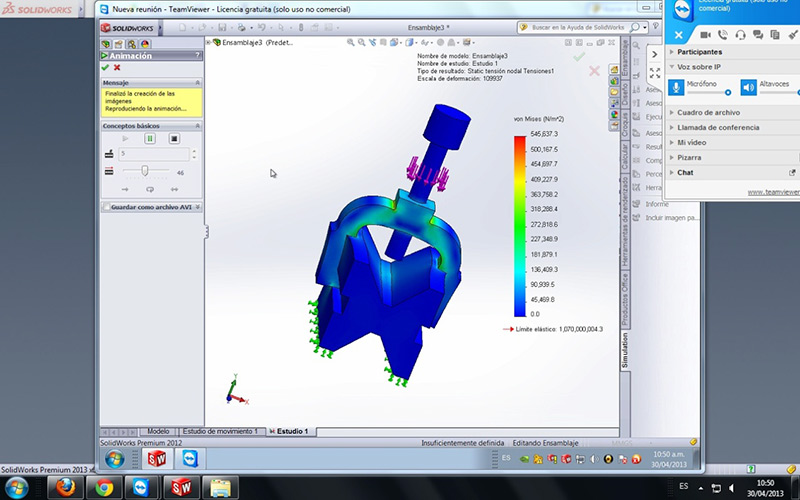Cancel animation with the red X

[117, 67]
